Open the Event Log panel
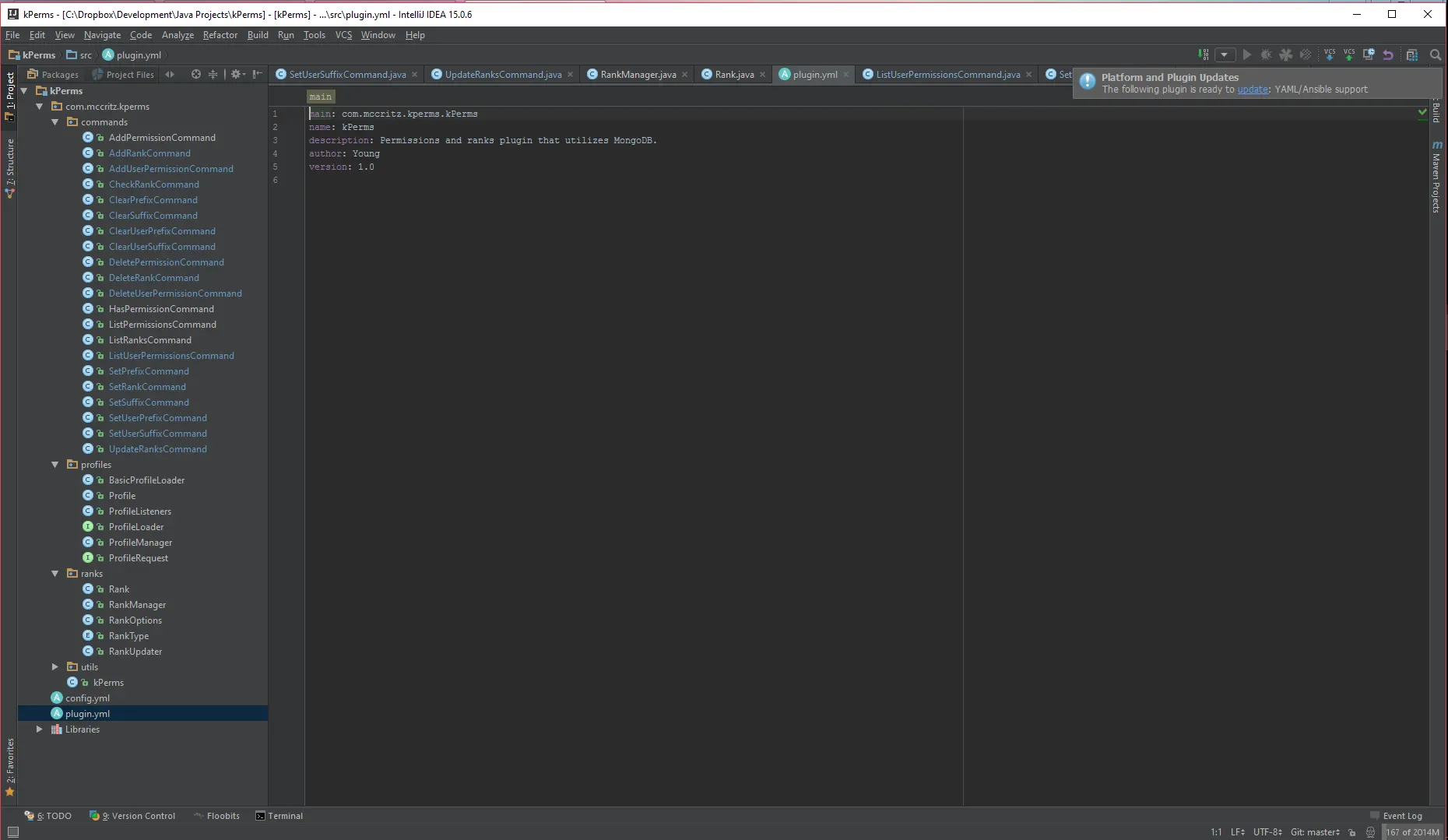Viewport: 1448px width, 840px height. (x=1397, y=816)
